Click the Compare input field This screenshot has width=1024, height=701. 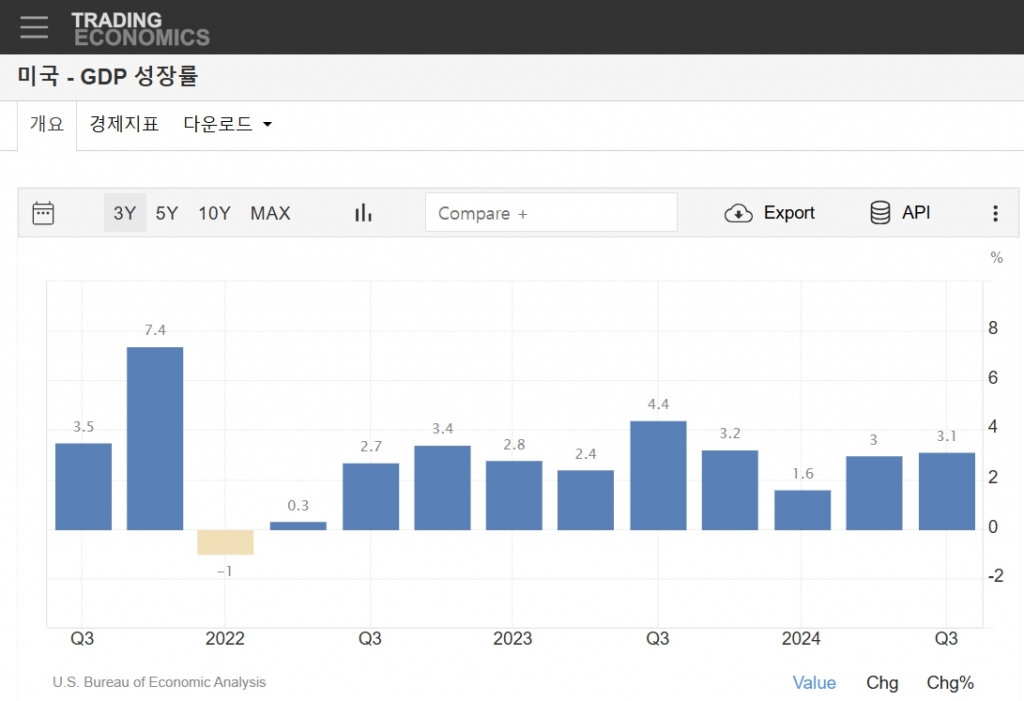click(551, 213)
